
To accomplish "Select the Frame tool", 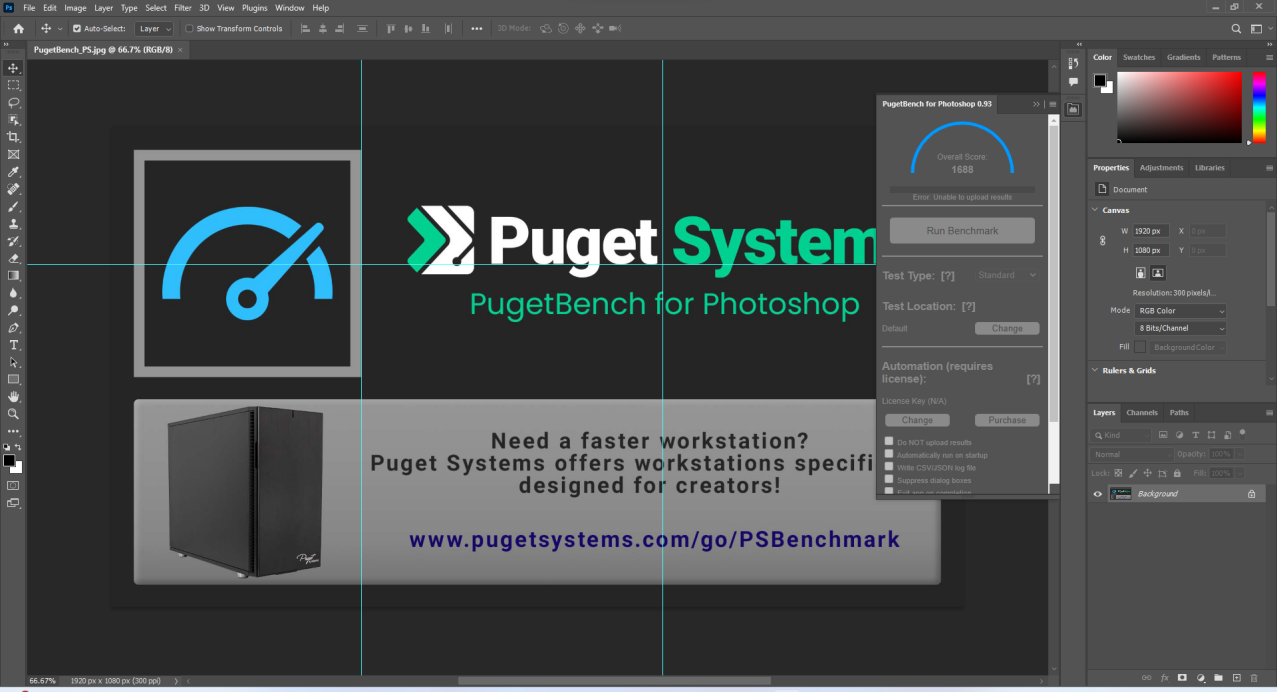I will click(13, 154).
